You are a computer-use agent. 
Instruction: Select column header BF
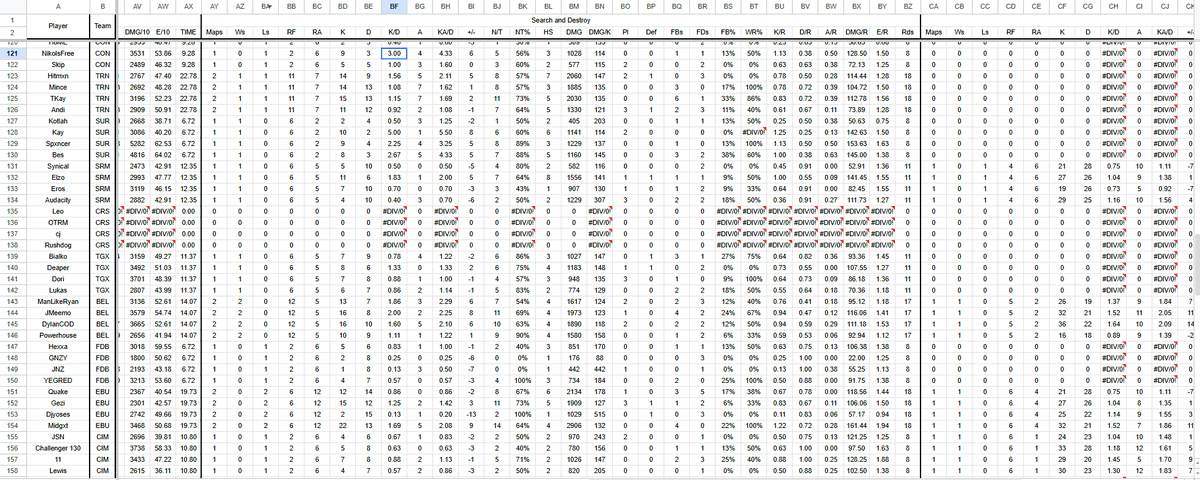point(394,5)
